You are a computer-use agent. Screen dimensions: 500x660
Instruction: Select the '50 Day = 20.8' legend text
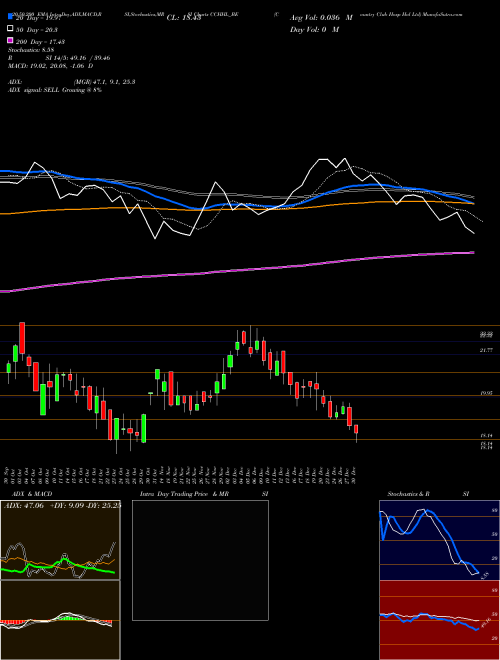[37, 30]
